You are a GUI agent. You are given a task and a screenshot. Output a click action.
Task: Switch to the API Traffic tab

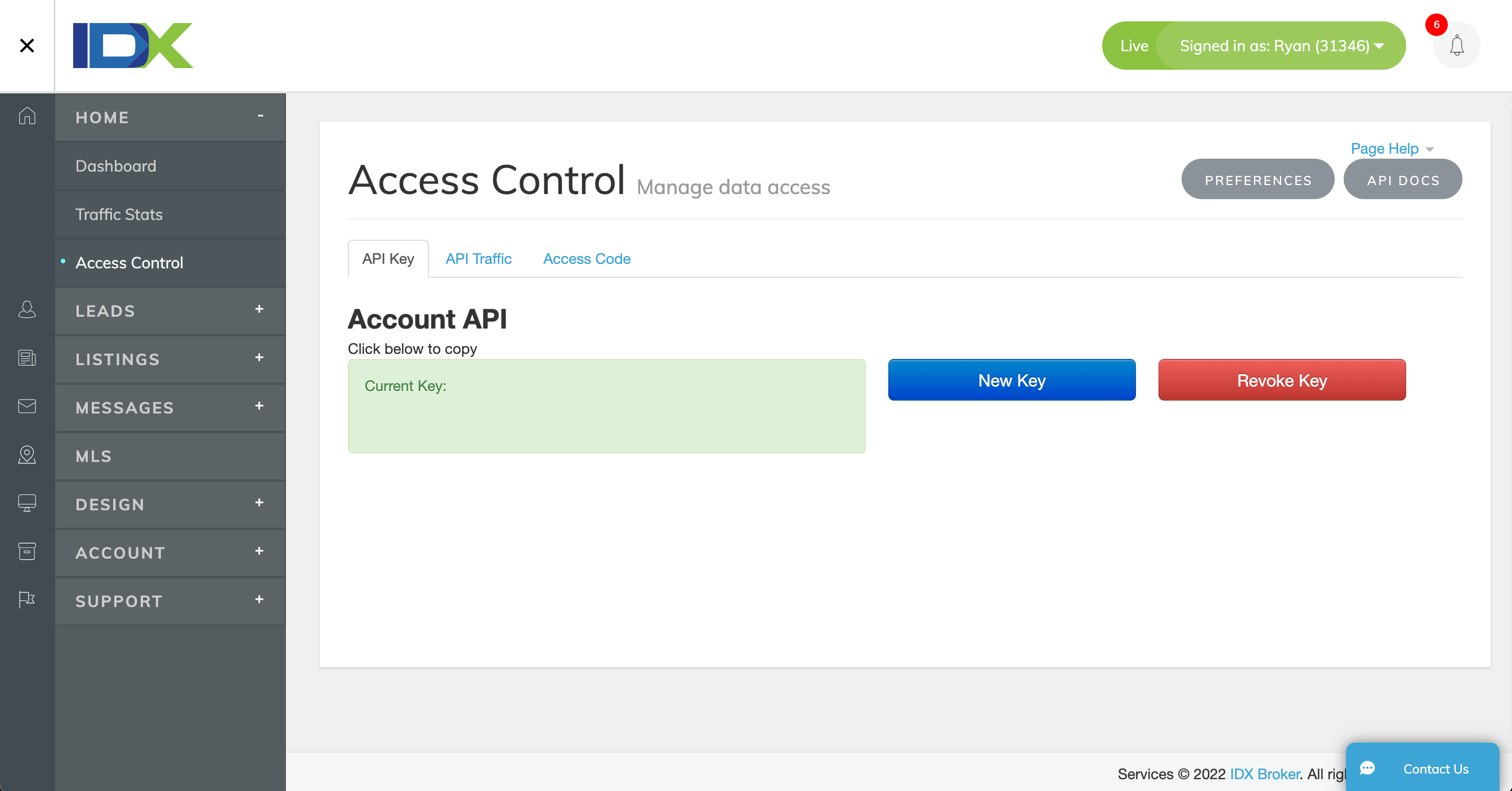coord(479,258)
